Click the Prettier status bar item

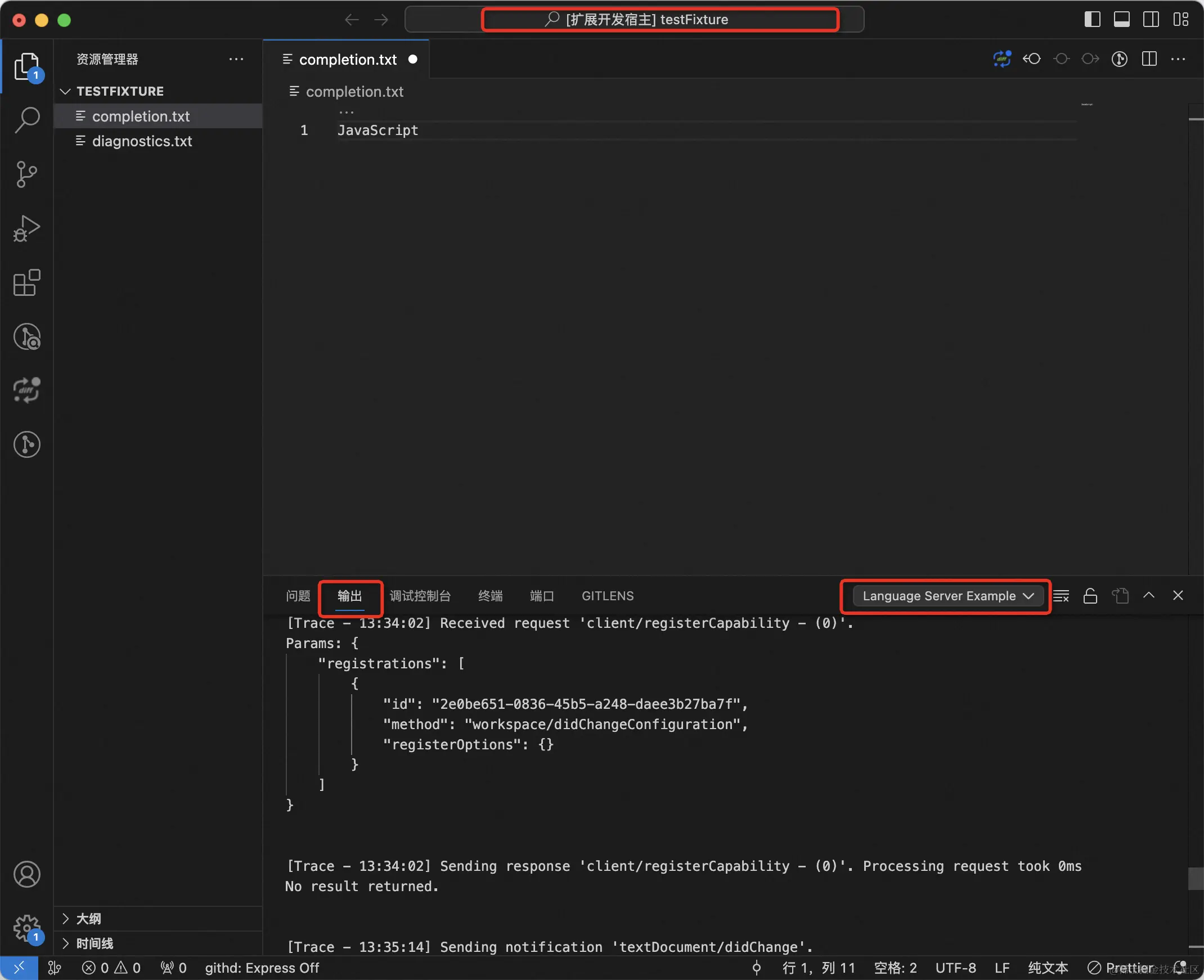pos(1120,968)
